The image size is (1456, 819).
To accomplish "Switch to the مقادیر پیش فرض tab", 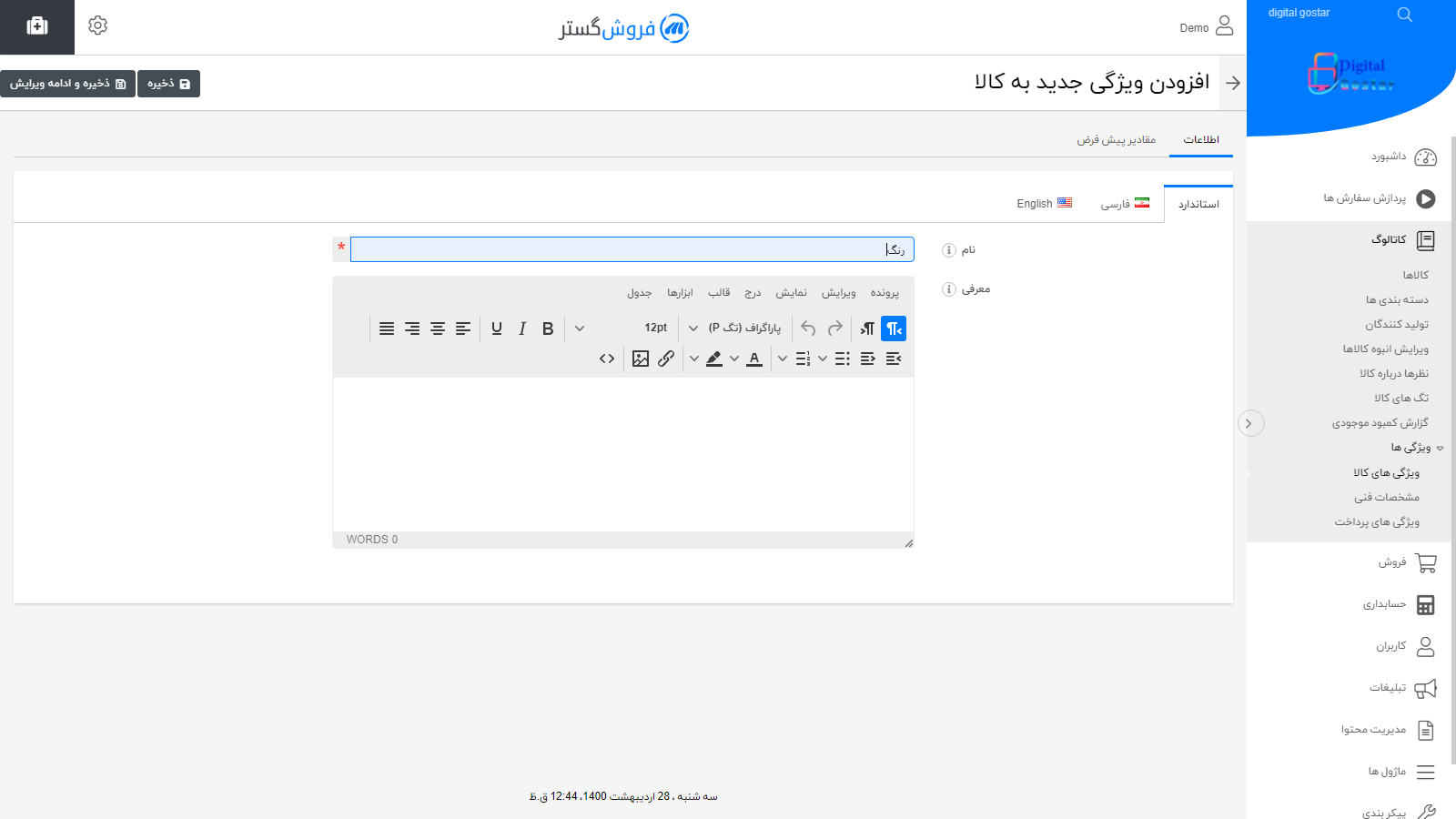I will [x=1116, y=139].
